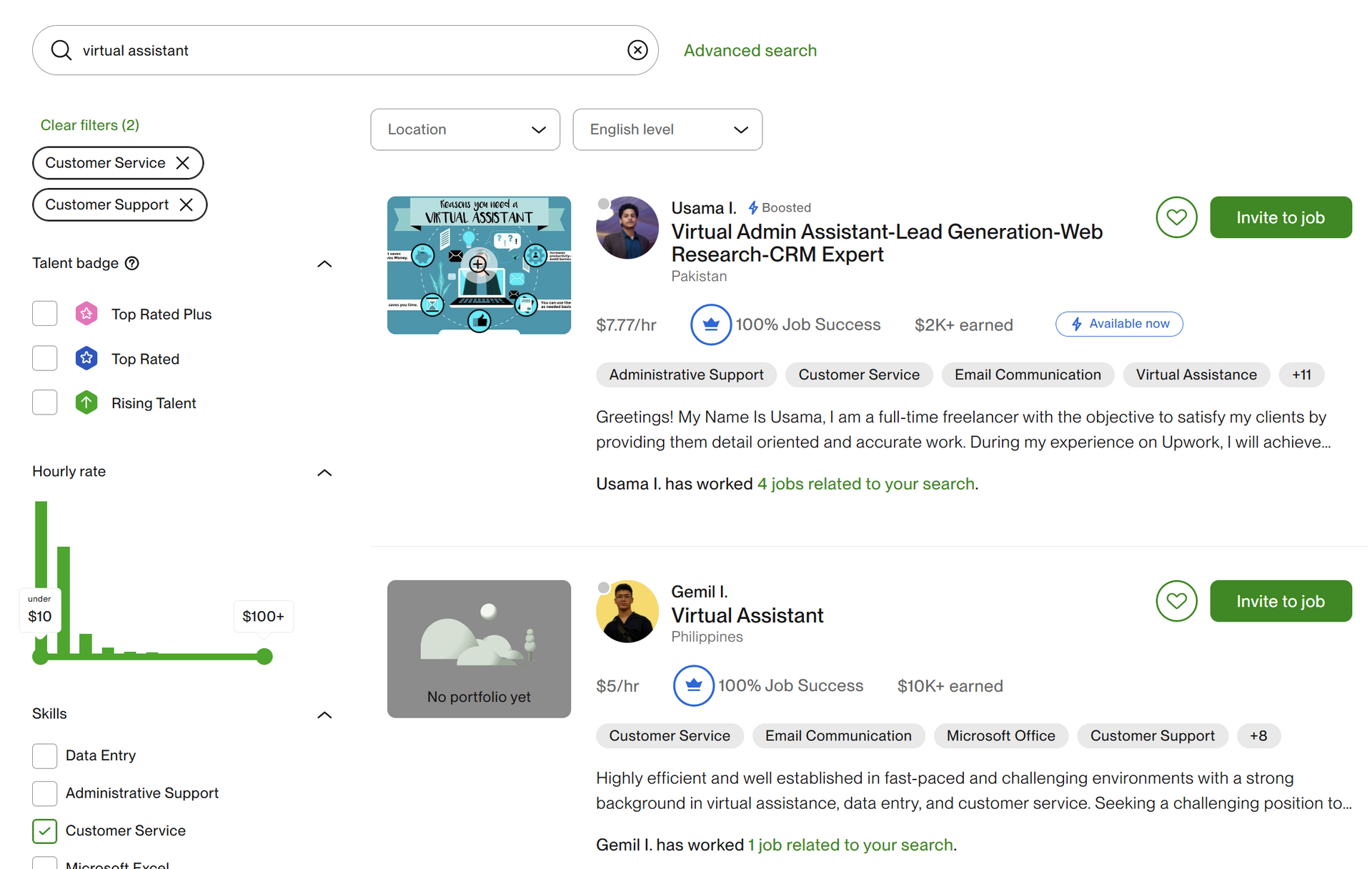1372x869 pixels.
Task: Invite Gemil I. to job
Action: pyautogui.click(x=1281, y=601)
